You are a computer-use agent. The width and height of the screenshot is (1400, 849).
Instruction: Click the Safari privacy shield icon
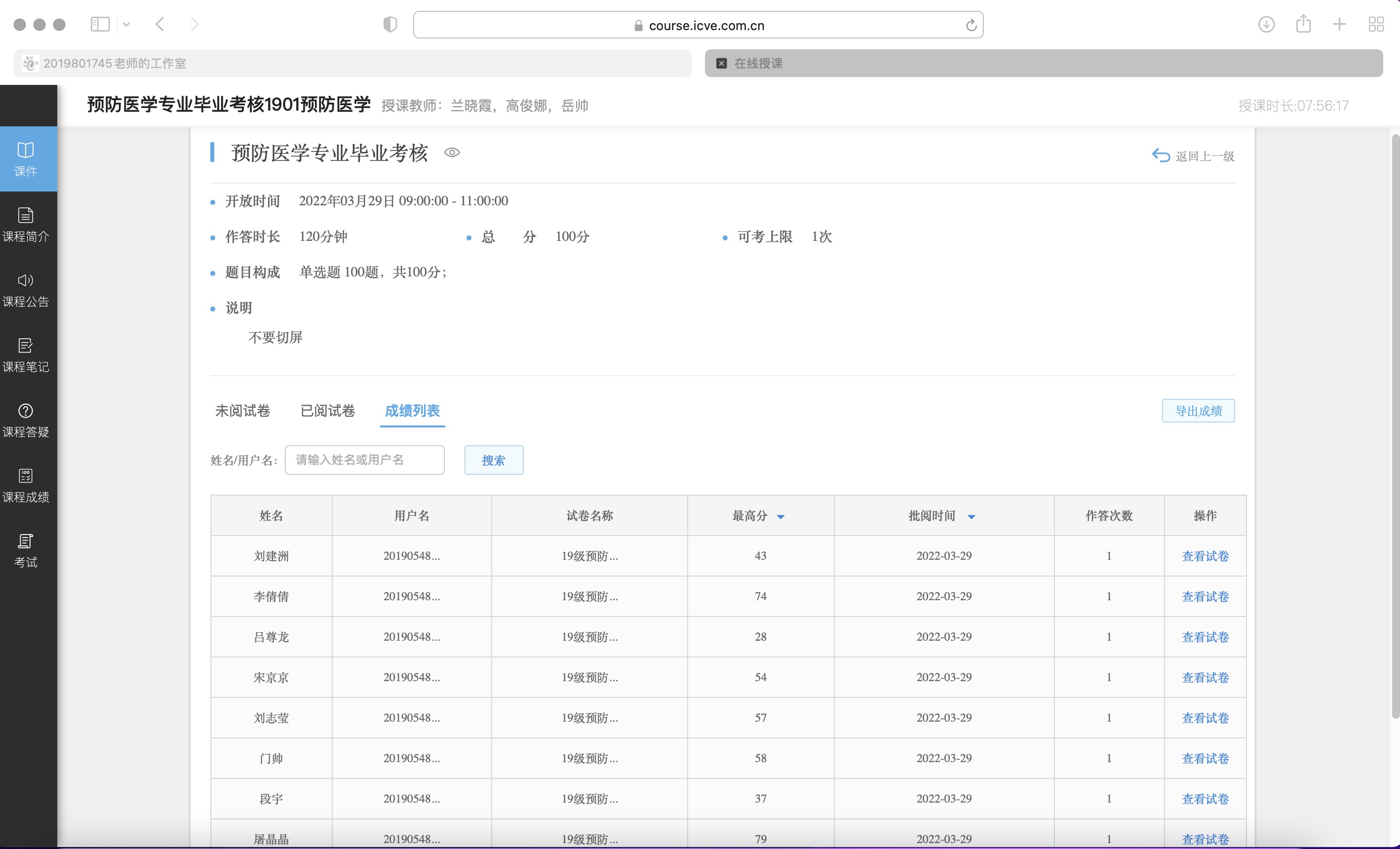(x=390, y=25)
